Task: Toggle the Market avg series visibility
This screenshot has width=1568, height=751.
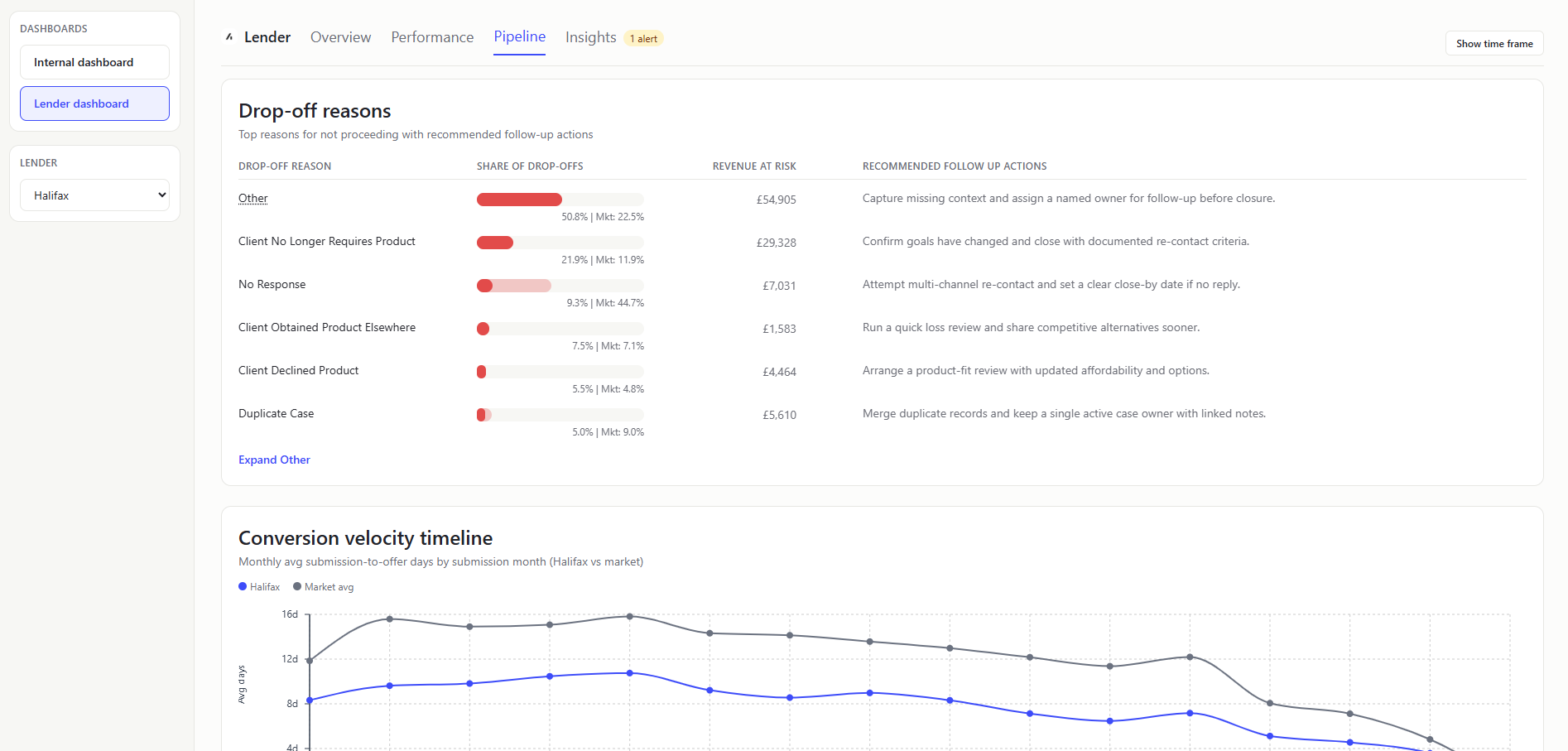Action: click(x=323, y=586)
